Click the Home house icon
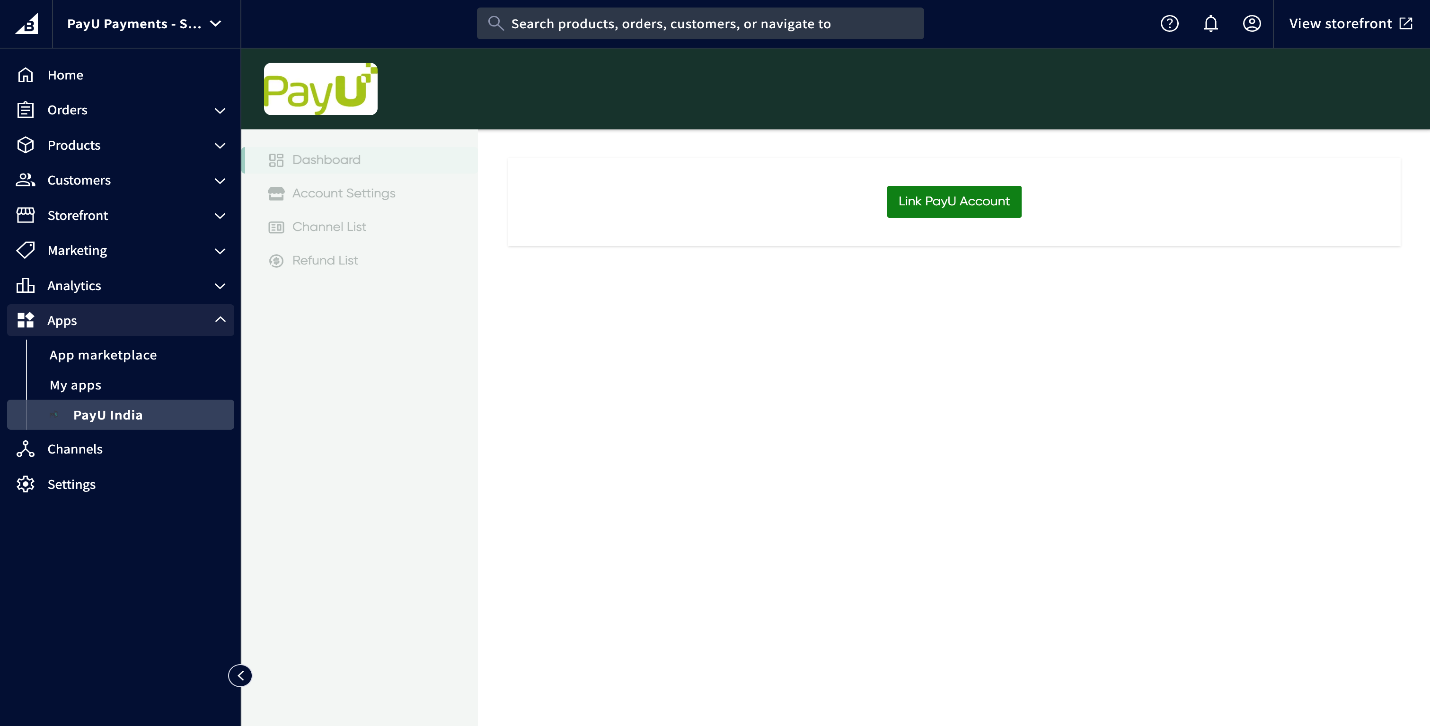Image resolution: width=1430 pixels, height=726 pixels. tap(26, 75)
